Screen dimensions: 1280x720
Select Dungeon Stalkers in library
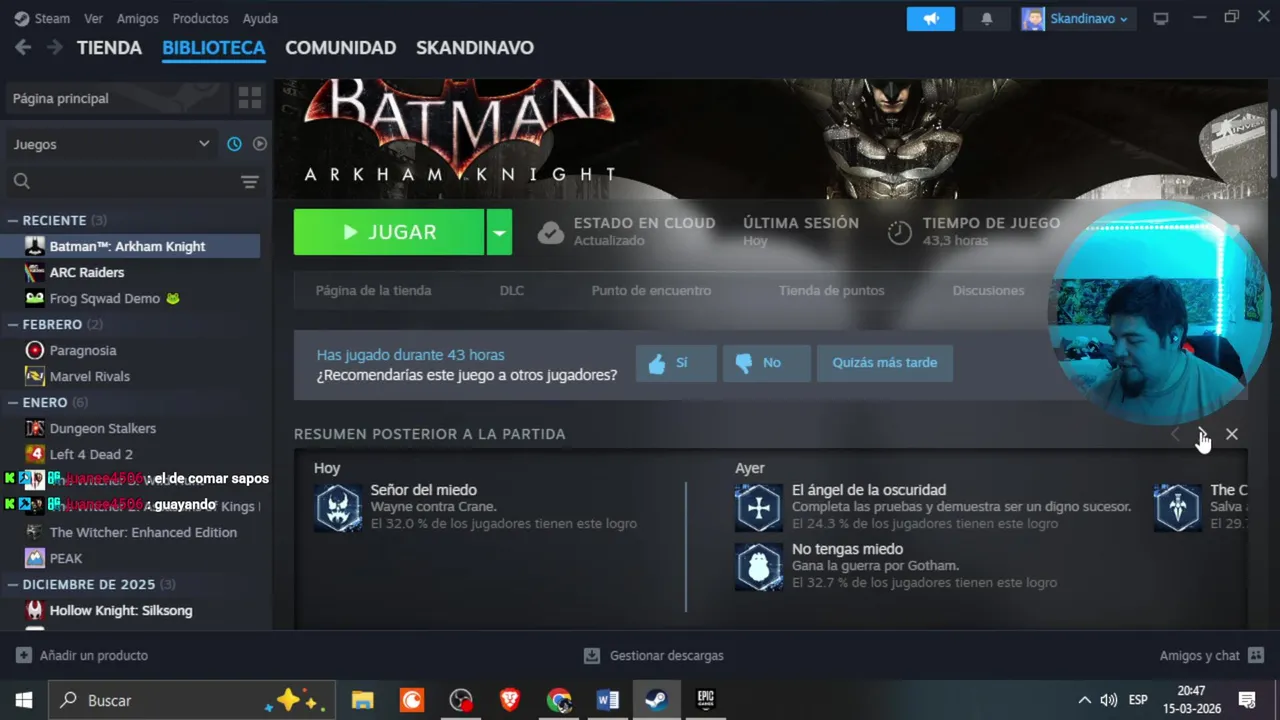click(132, 428)
